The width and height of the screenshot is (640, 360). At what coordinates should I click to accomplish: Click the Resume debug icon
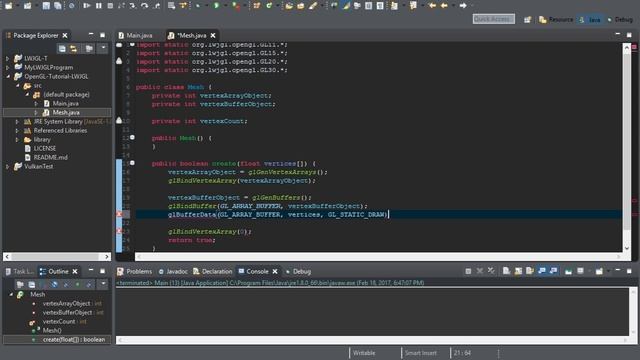pos(87,6)
